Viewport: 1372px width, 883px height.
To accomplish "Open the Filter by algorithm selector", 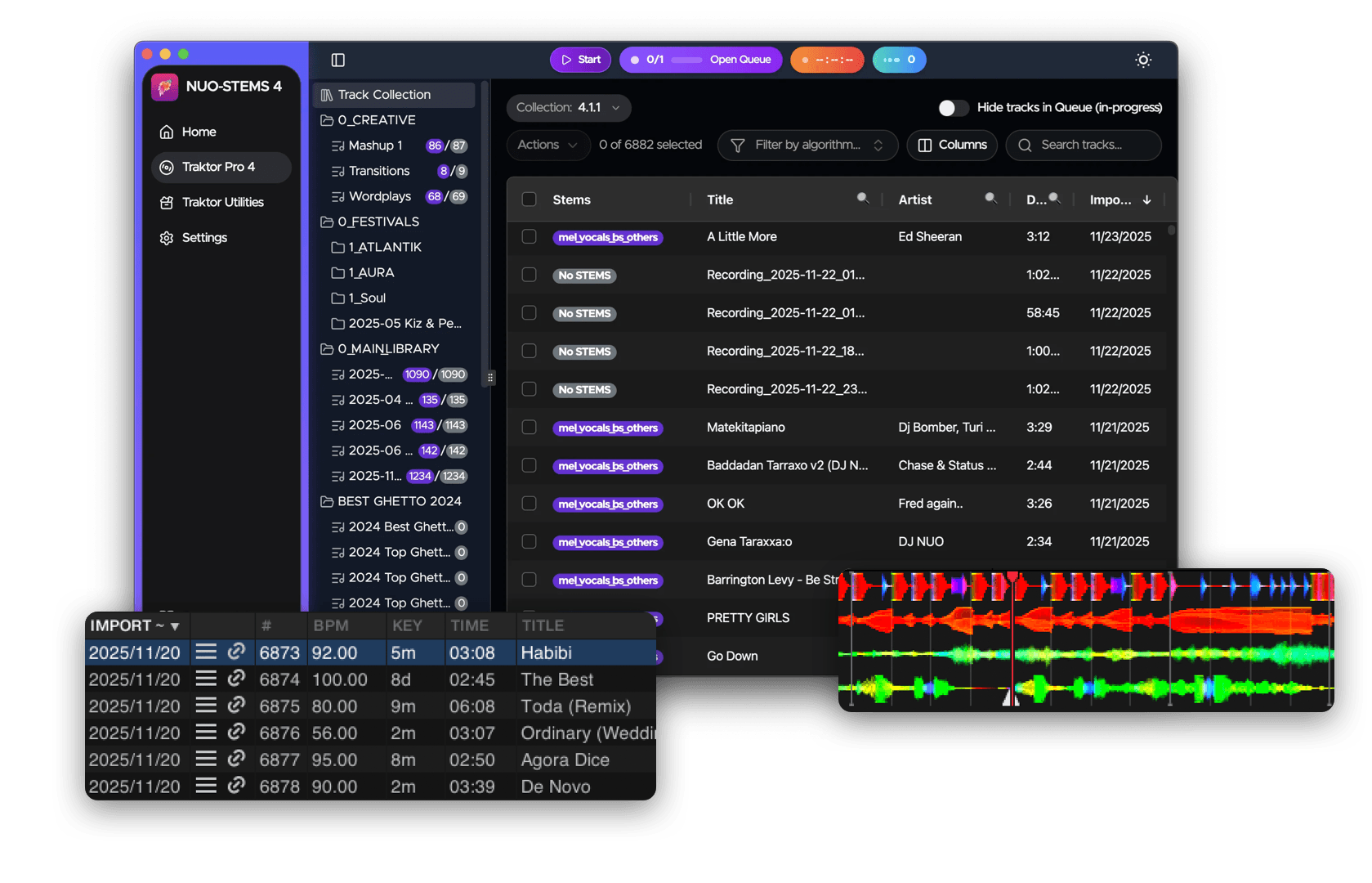I will coord(807,145).
